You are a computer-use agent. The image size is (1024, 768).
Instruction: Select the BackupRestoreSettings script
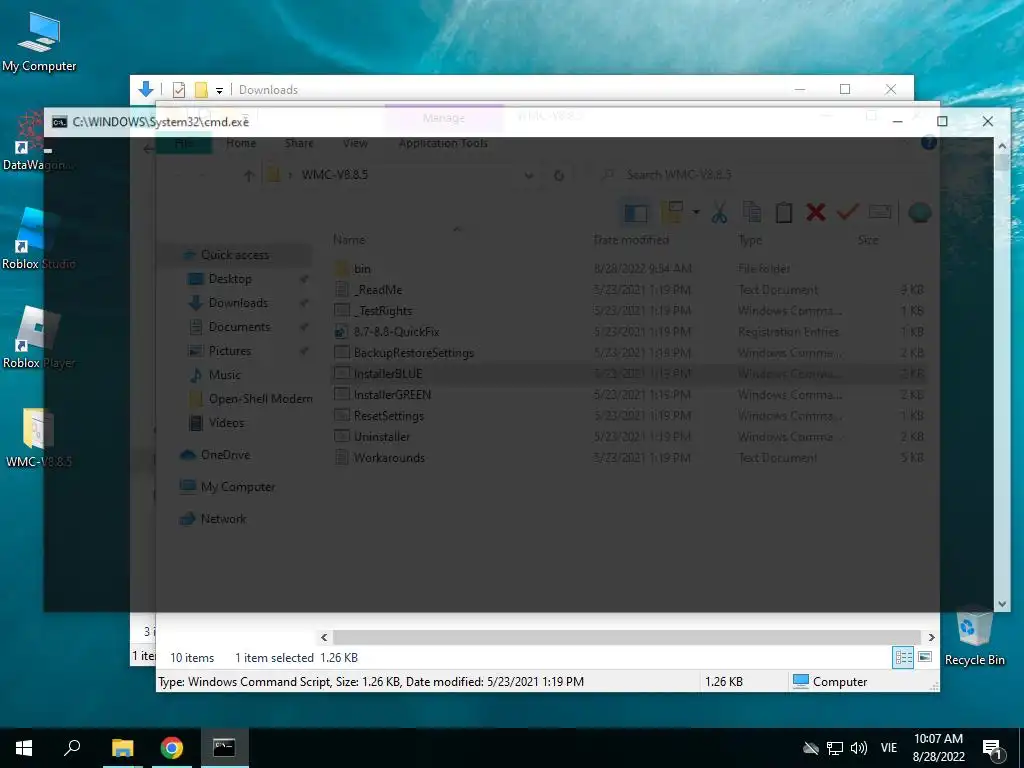coord(629,353)
